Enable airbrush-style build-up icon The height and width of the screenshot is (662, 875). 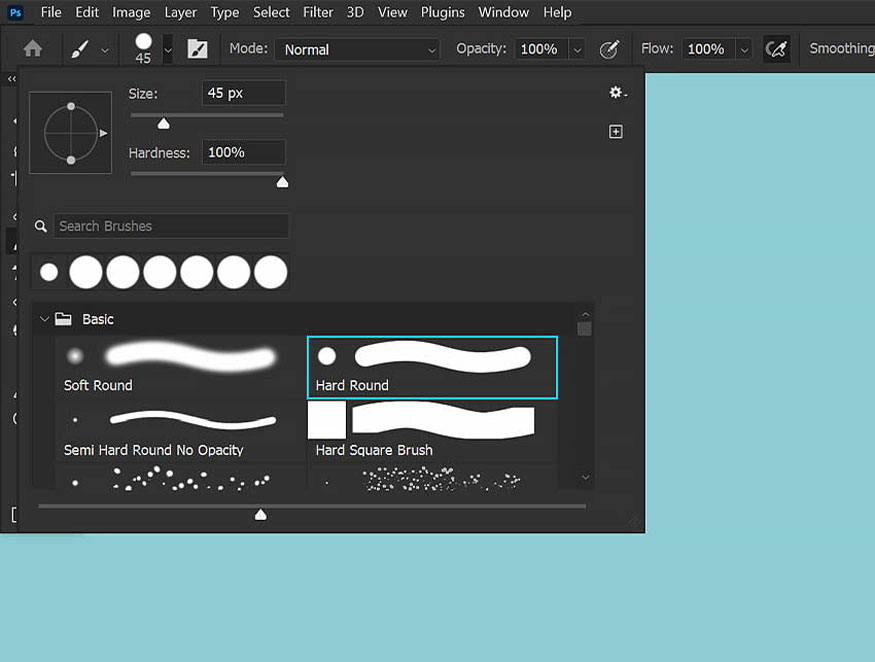point(776,49)
